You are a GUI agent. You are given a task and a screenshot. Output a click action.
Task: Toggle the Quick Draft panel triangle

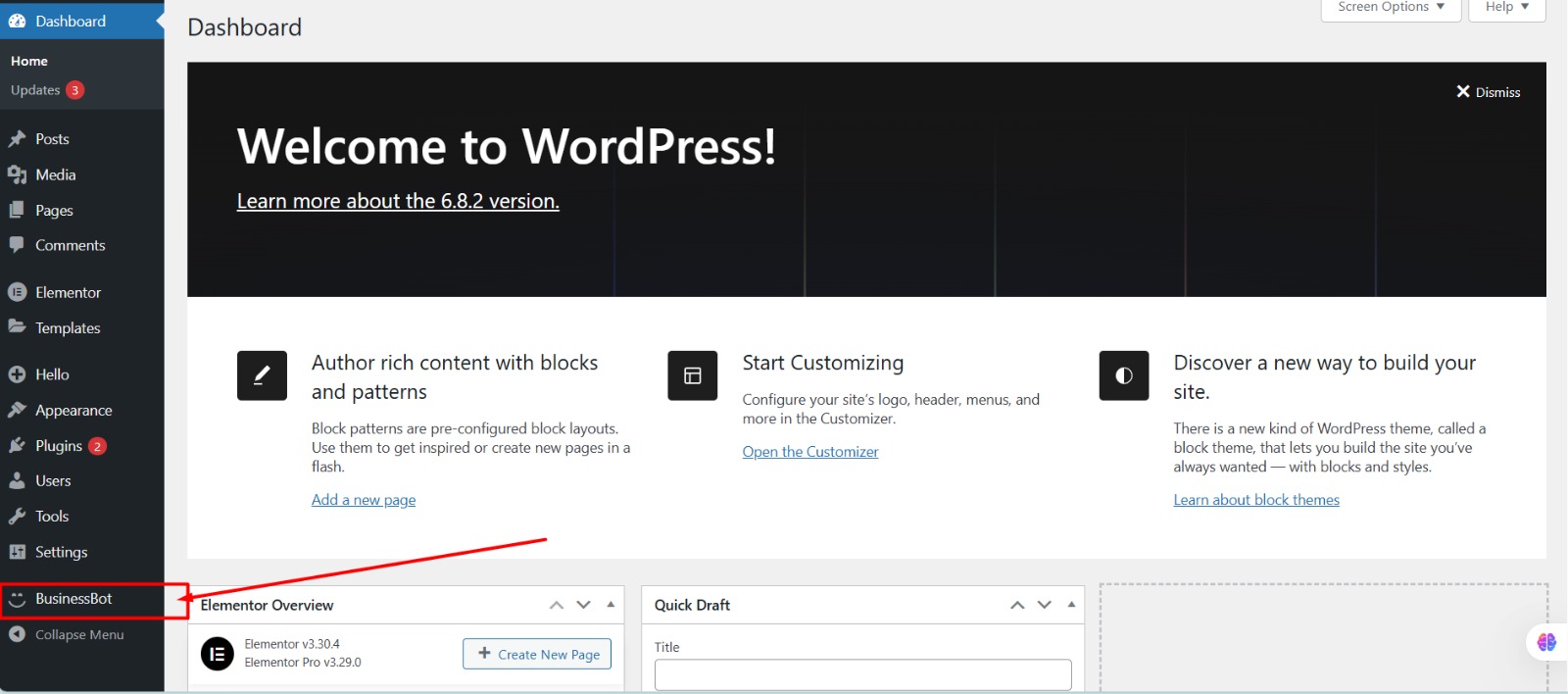[1071, 605]
